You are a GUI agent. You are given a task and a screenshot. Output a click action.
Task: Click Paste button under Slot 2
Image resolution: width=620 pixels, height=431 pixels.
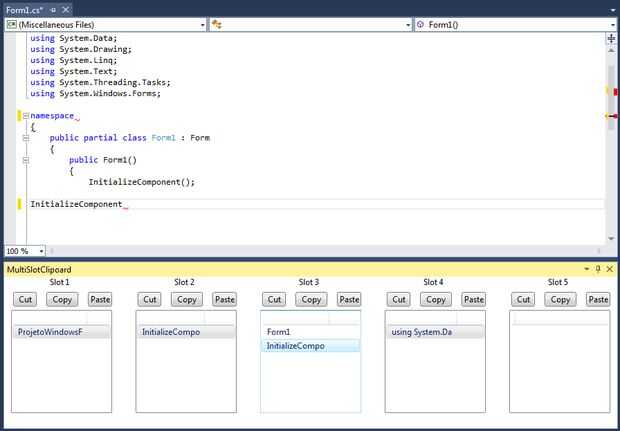[225, 299]
